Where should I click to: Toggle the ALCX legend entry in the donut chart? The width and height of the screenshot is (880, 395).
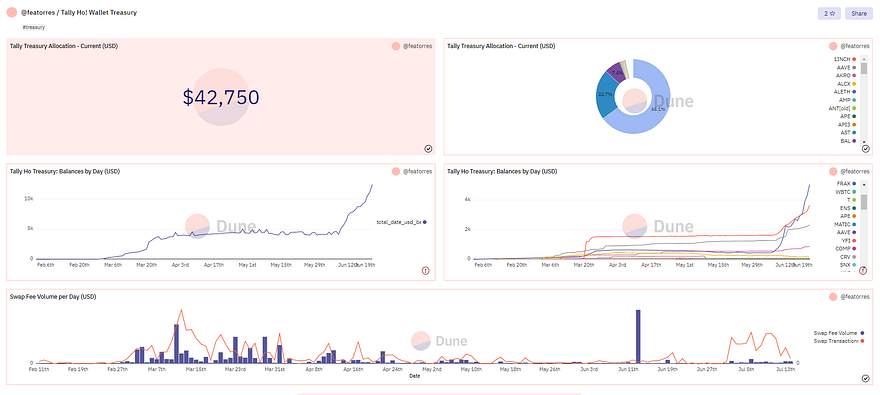pos(846,84)
